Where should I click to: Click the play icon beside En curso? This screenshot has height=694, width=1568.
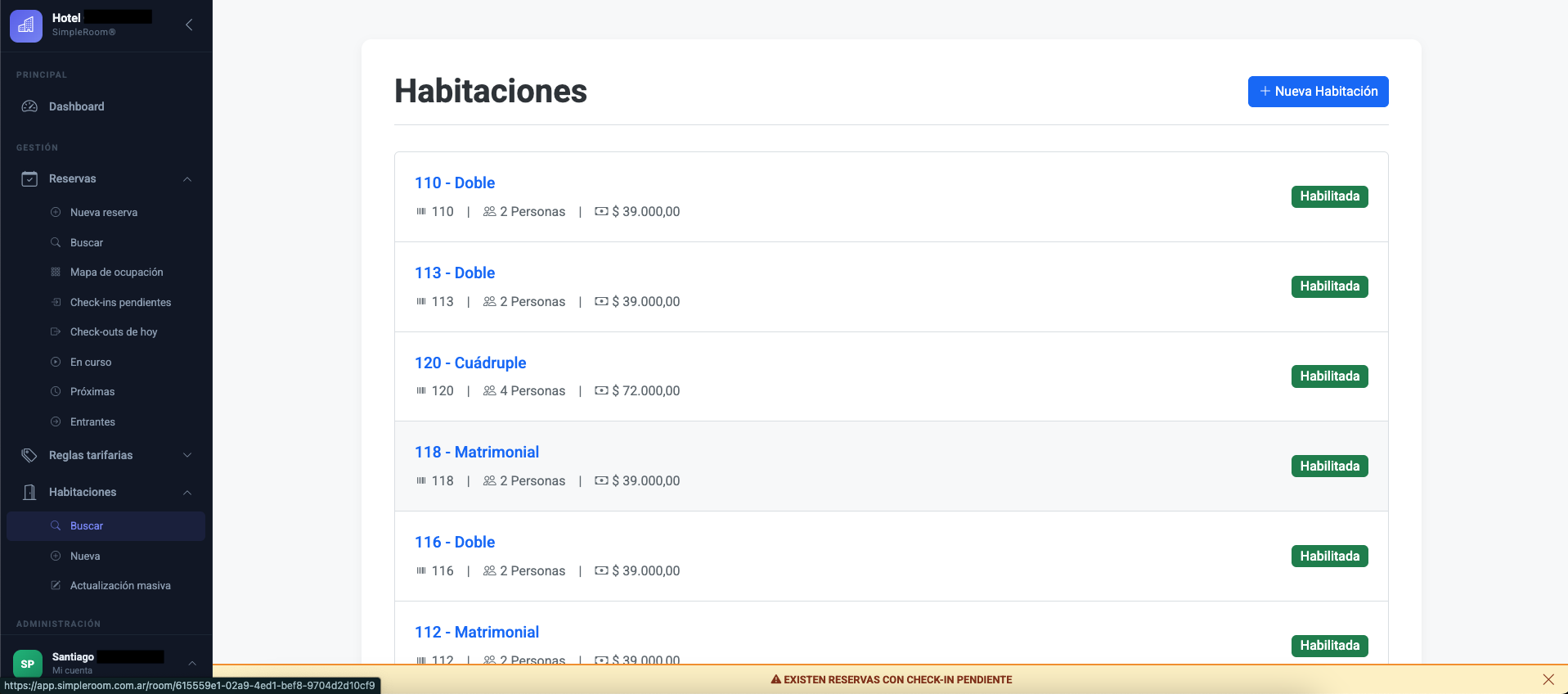coord(56,362)
